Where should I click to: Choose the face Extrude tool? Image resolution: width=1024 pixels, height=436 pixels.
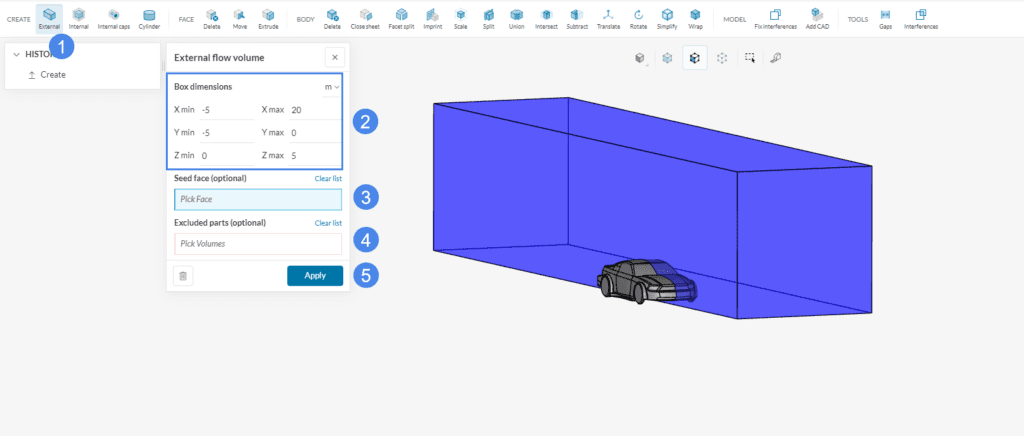point(267,17)
